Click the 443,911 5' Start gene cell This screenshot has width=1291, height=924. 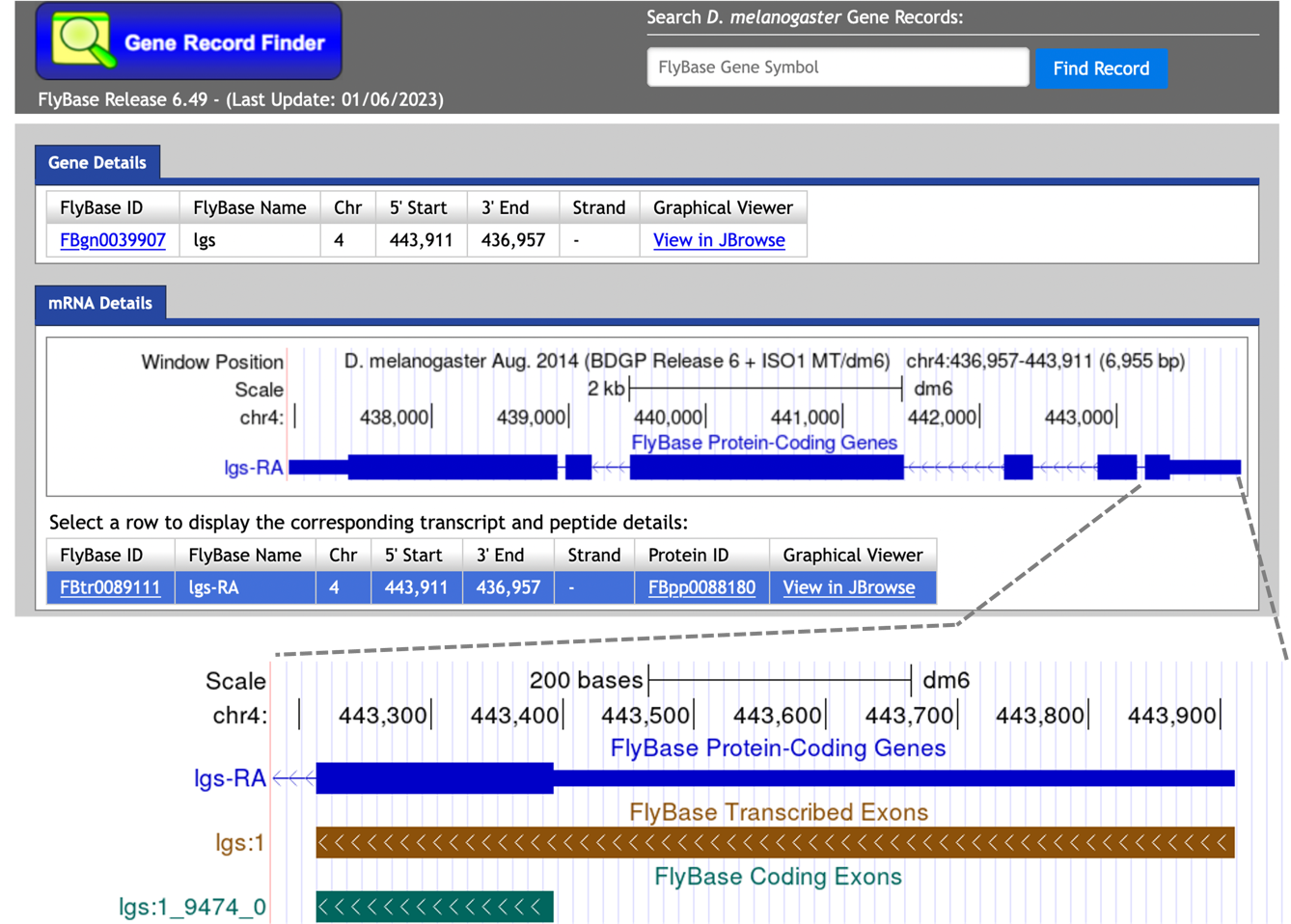tap(422, 240)
